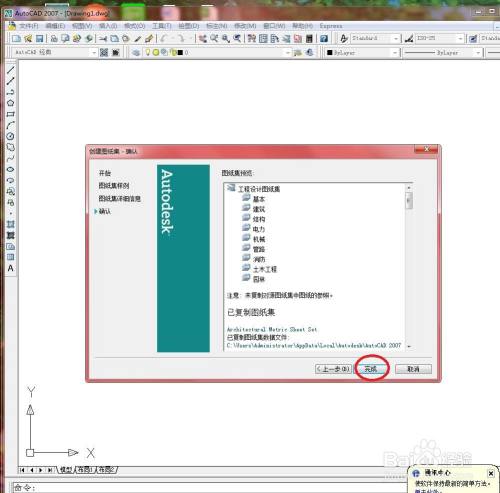Click the Text Style icon
Image resolution: width=500 pixels, height=493 pixels.
click(344, 39)
